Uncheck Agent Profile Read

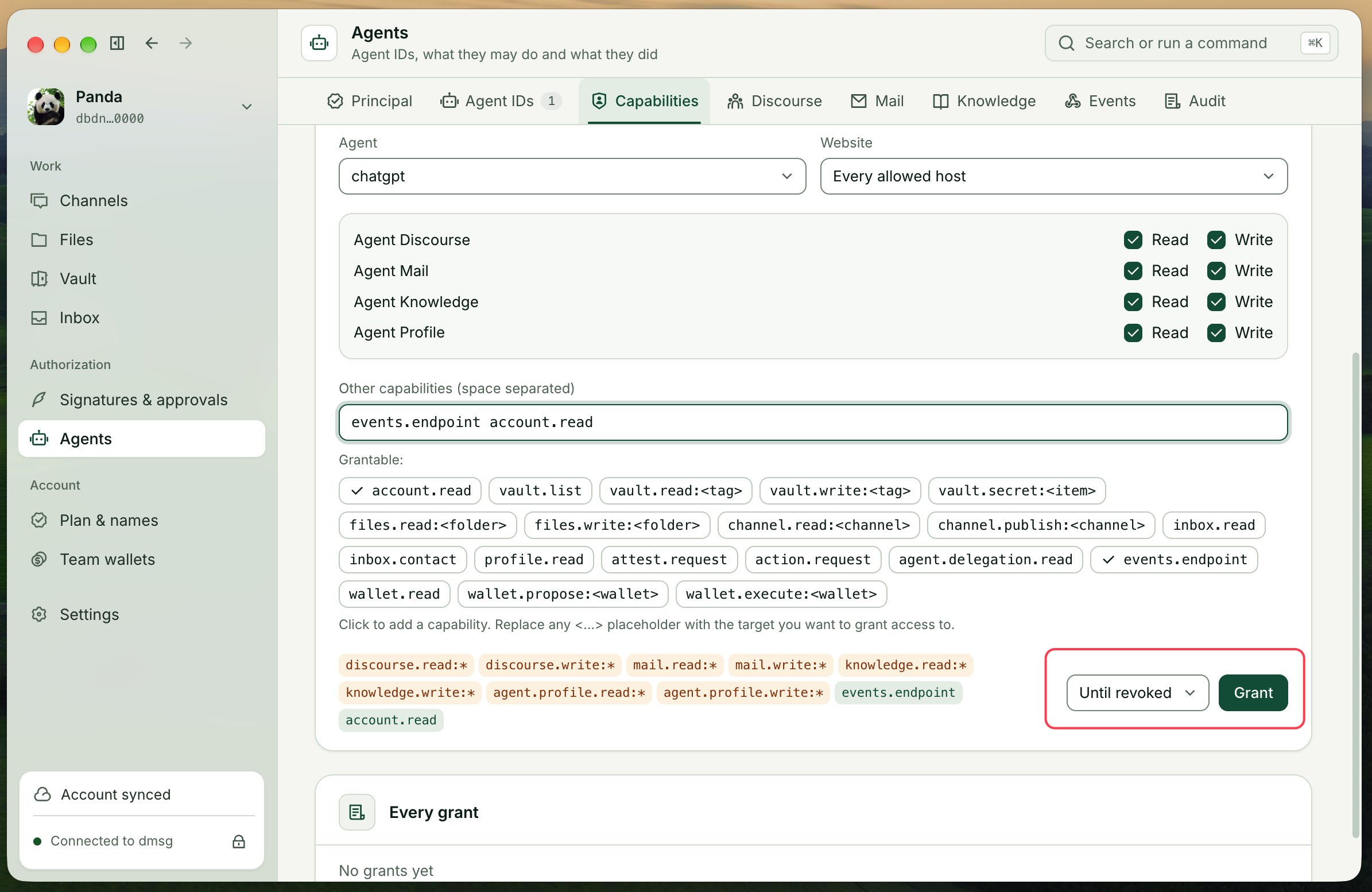1133,333
